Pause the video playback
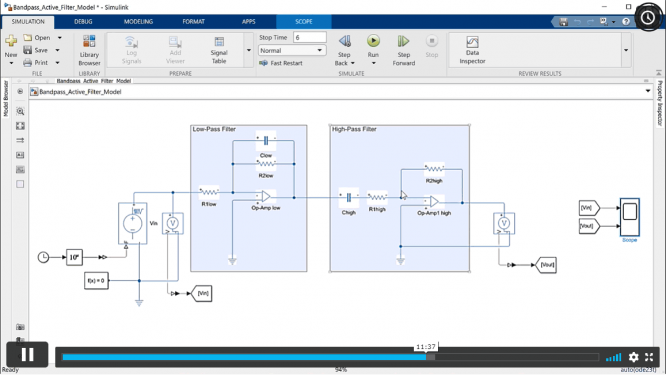Image resolution: width=666 pixels, height=375 pixels. pos(27,355)
